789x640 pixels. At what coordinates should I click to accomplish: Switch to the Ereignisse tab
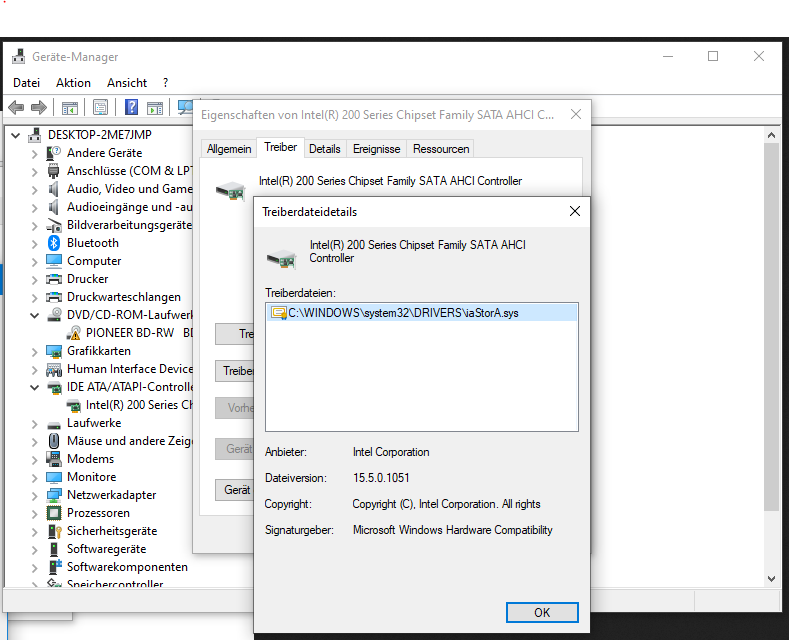(376, 149)
